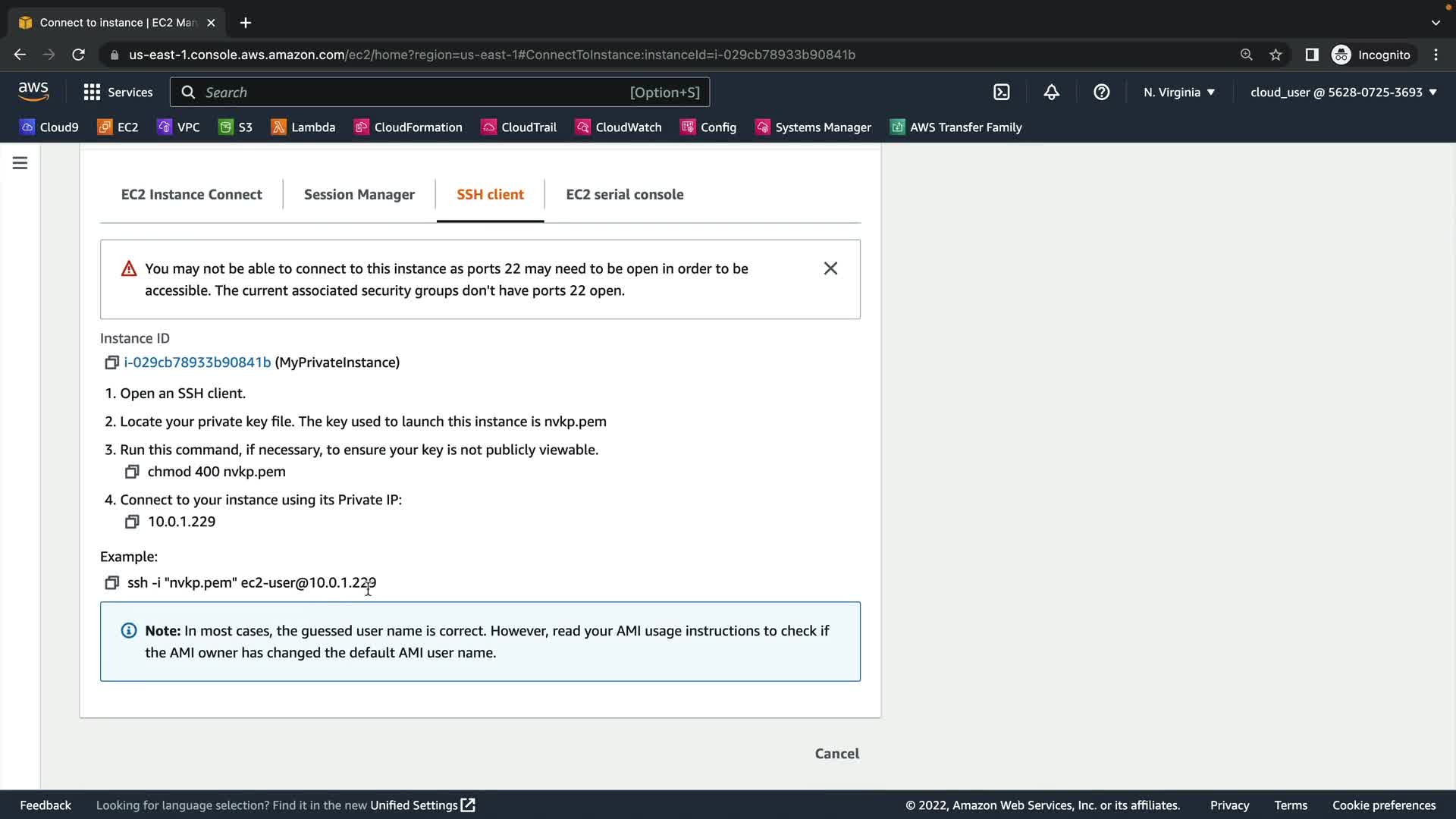Image resolution: width=1456 pixels, height=819 pixels.
Task: Select the EC2 serial console tab
Action: pos(624,194)
